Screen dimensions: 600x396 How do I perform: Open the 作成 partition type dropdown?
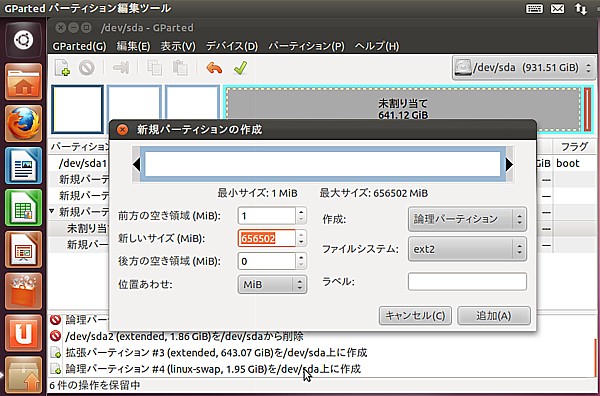(467, 219)
